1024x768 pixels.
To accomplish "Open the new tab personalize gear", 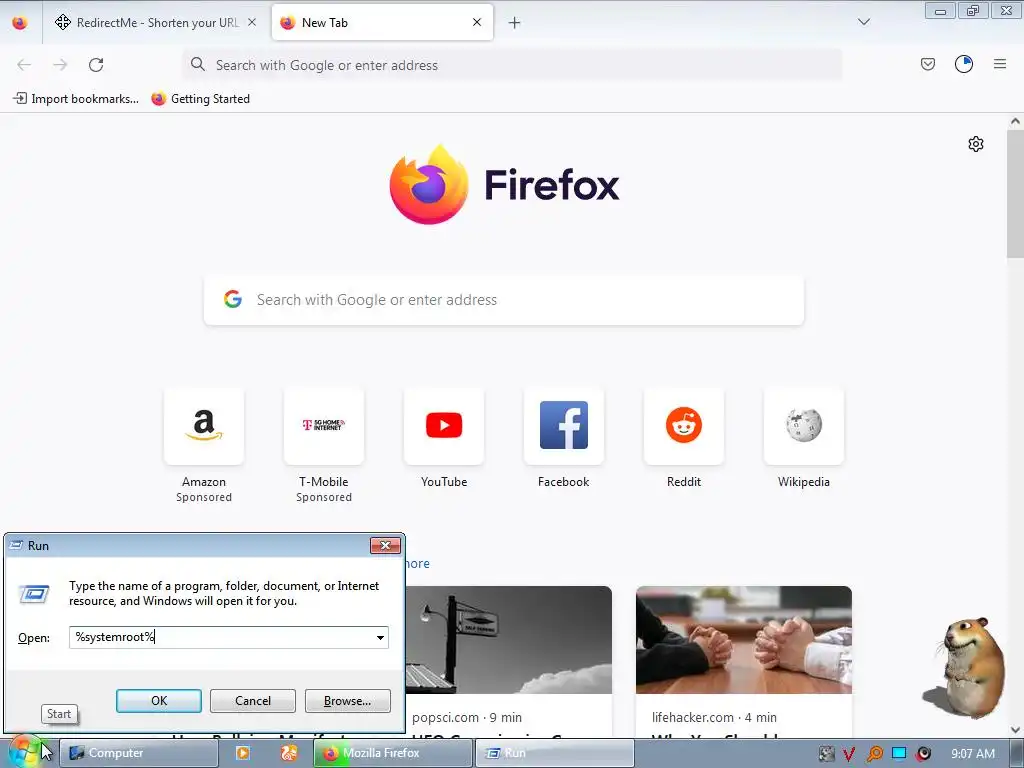I will coord(976,144).
